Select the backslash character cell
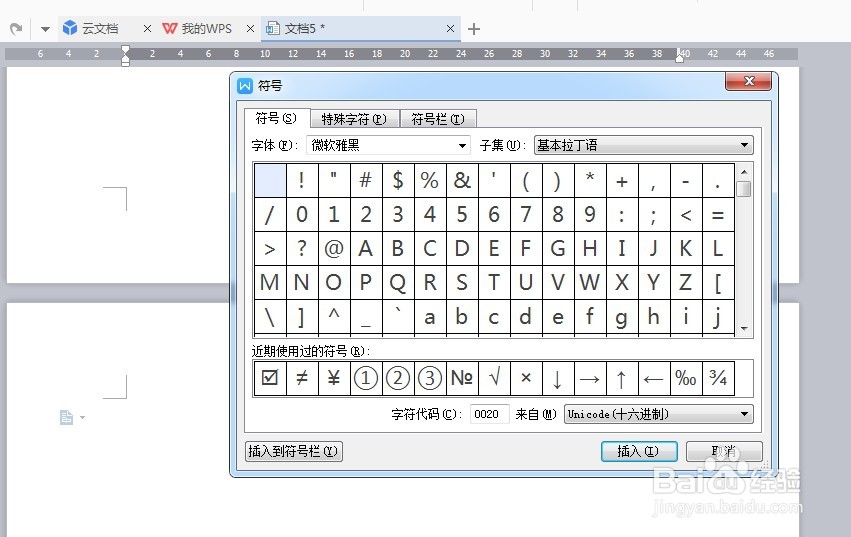 pyautogui.click(x=270, y=317)
